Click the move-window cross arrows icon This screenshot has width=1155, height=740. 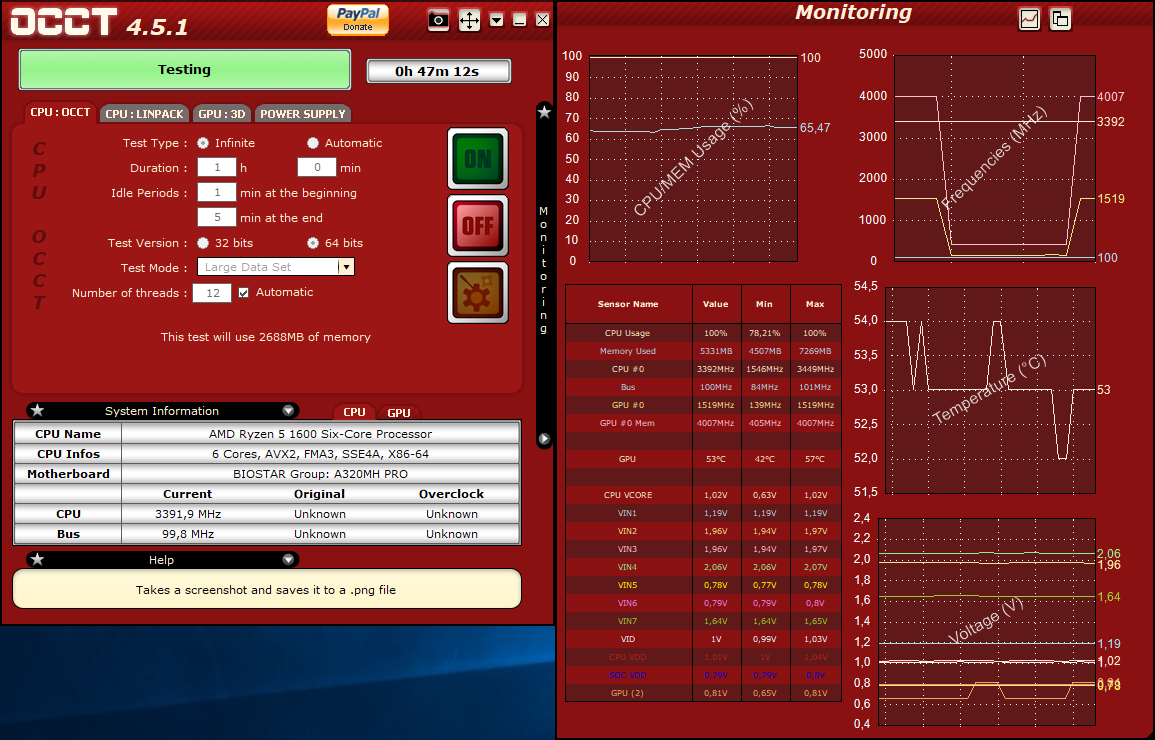click(x=469, y=20)
